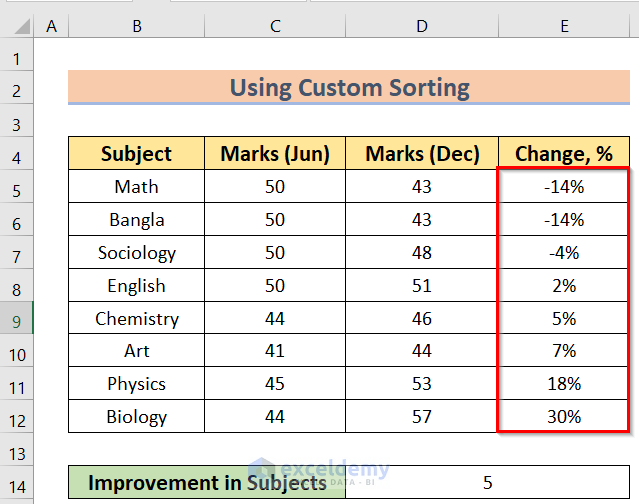This screenshot has width=639, height=504.
Task: Click the row 14 header
Action: (17, 483)
